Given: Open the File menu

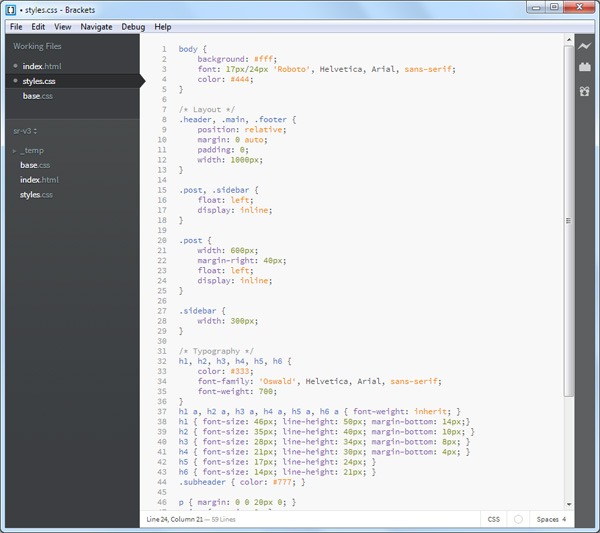Looking at the screenshot, I should click(16, 27).
